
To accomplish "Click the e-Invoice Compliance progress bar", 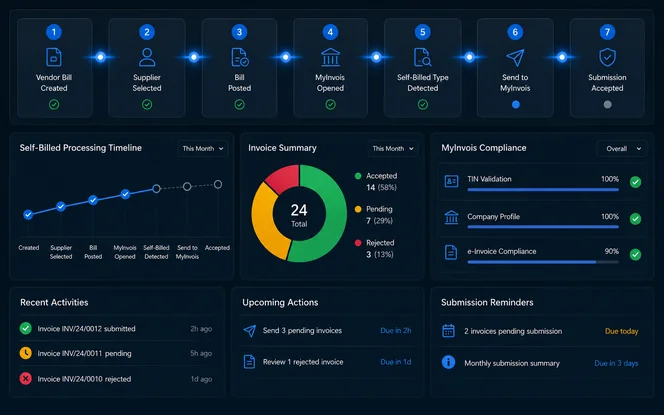I will point(543,262).
